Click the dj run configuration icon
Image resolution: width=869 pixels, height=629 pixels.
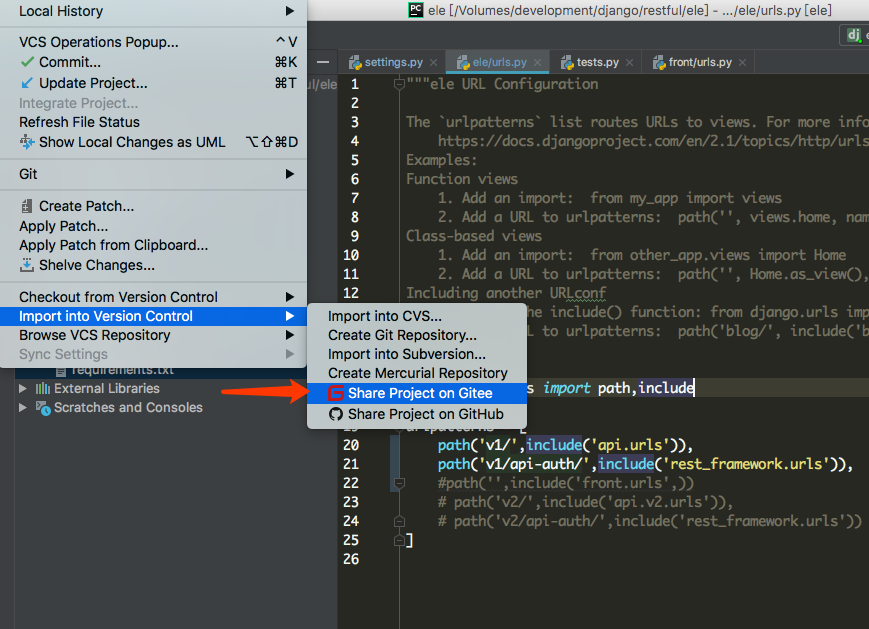854,35
